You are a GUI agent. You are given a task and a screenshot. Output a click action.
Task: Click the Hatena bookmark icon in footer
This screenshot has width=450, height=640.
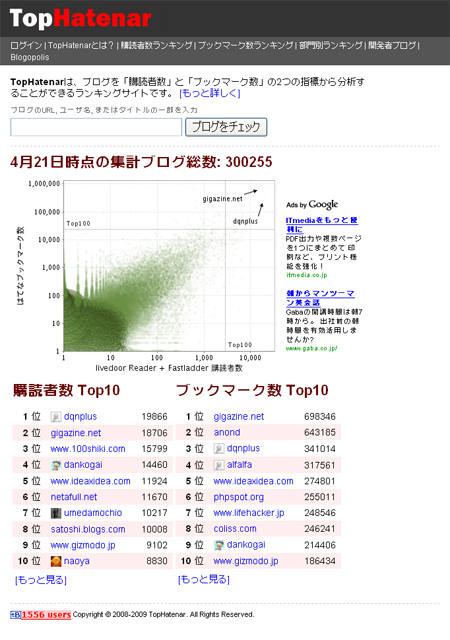(x=16, y=615)
